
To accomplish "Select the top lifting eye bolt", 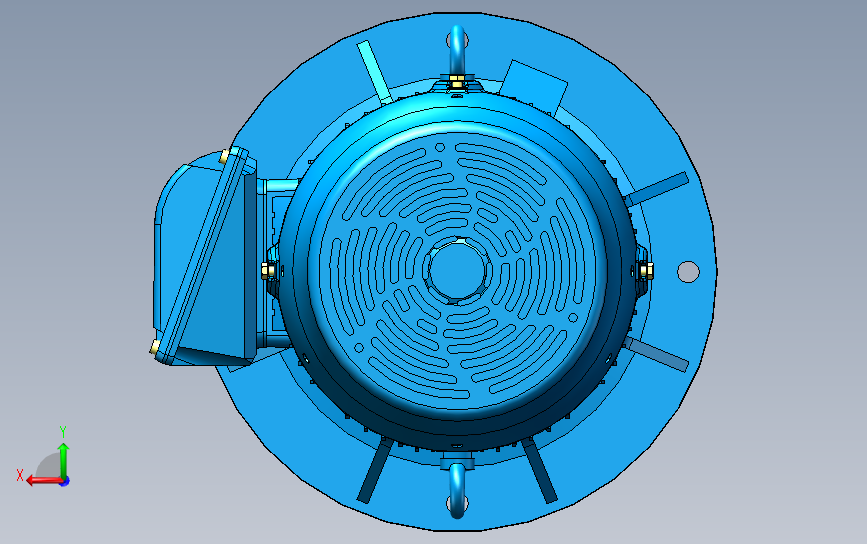I will pyautogui.click(x=457, y=51).
